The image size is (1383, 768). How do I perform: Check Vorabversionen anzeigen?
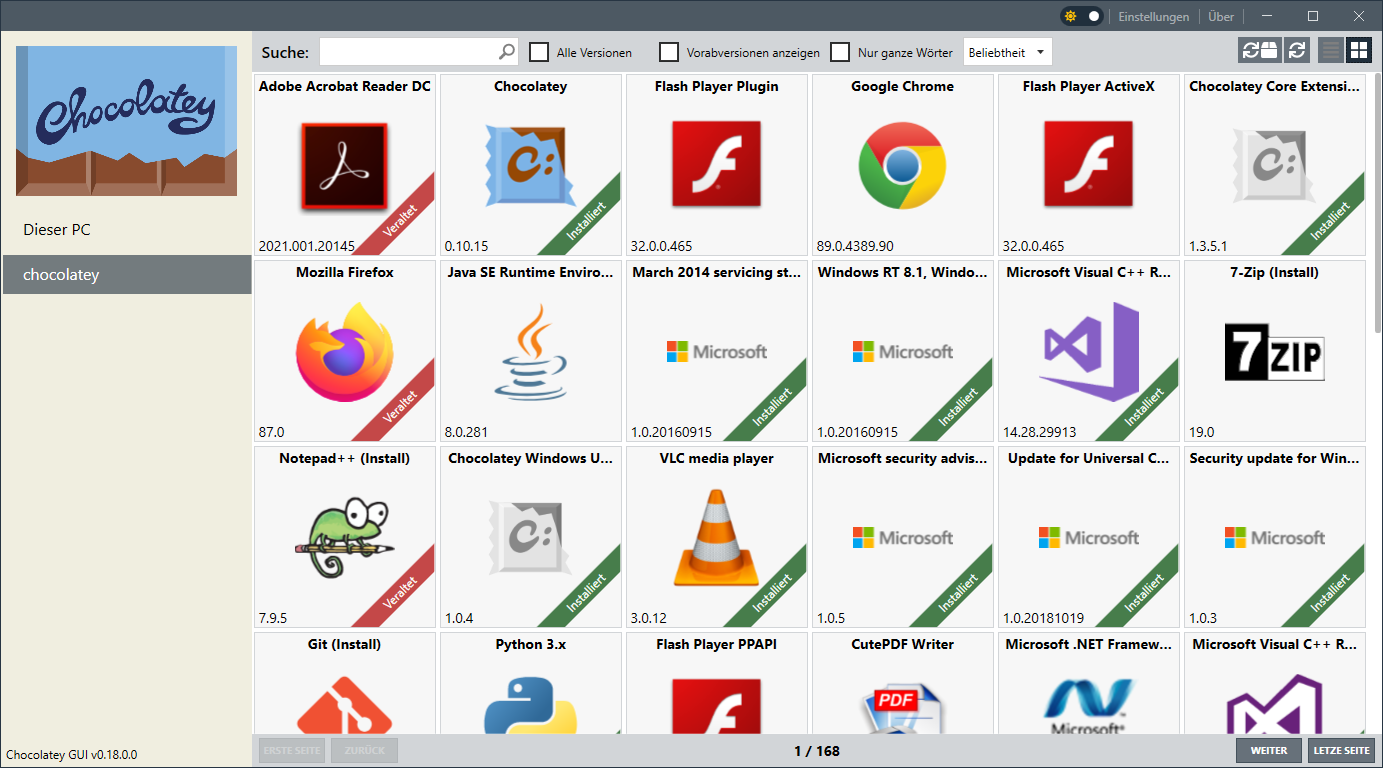point(669,52)
